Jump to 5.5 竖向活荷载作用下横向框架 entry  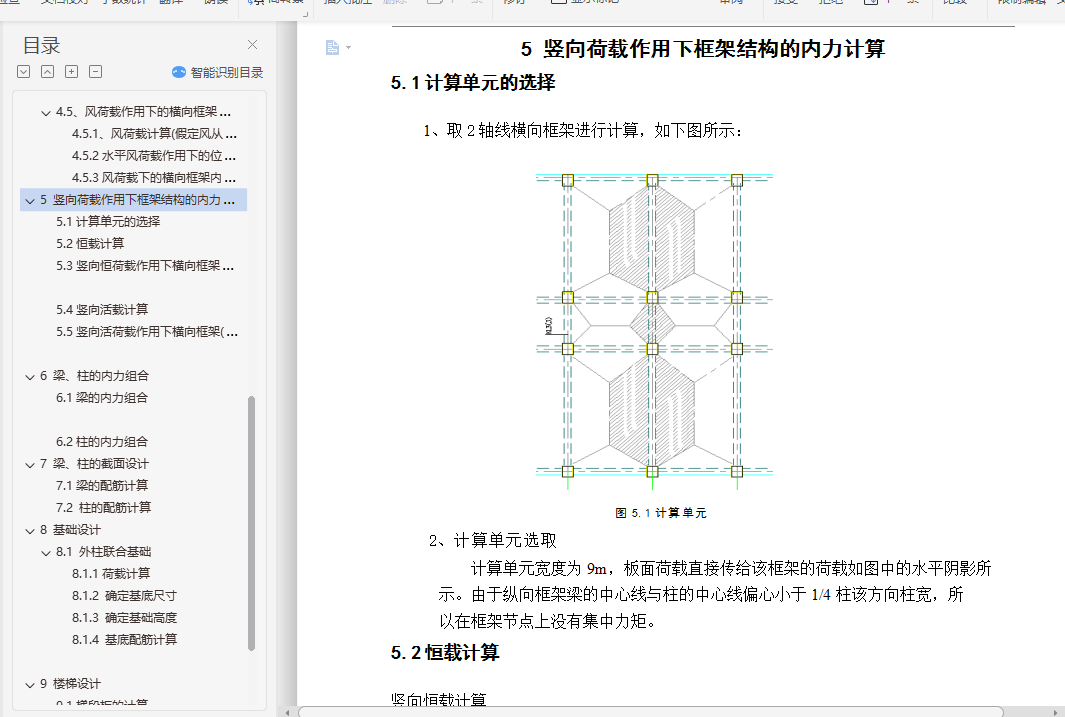[147, 331]
